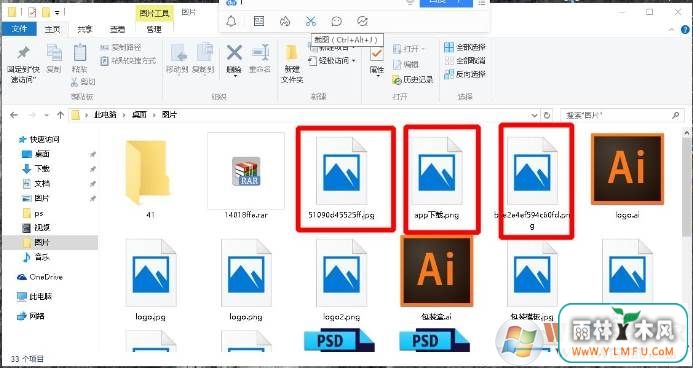Click Cut (剪切) in the clipboard group
This screenshot has height=368, width=693.
point(83,82)
